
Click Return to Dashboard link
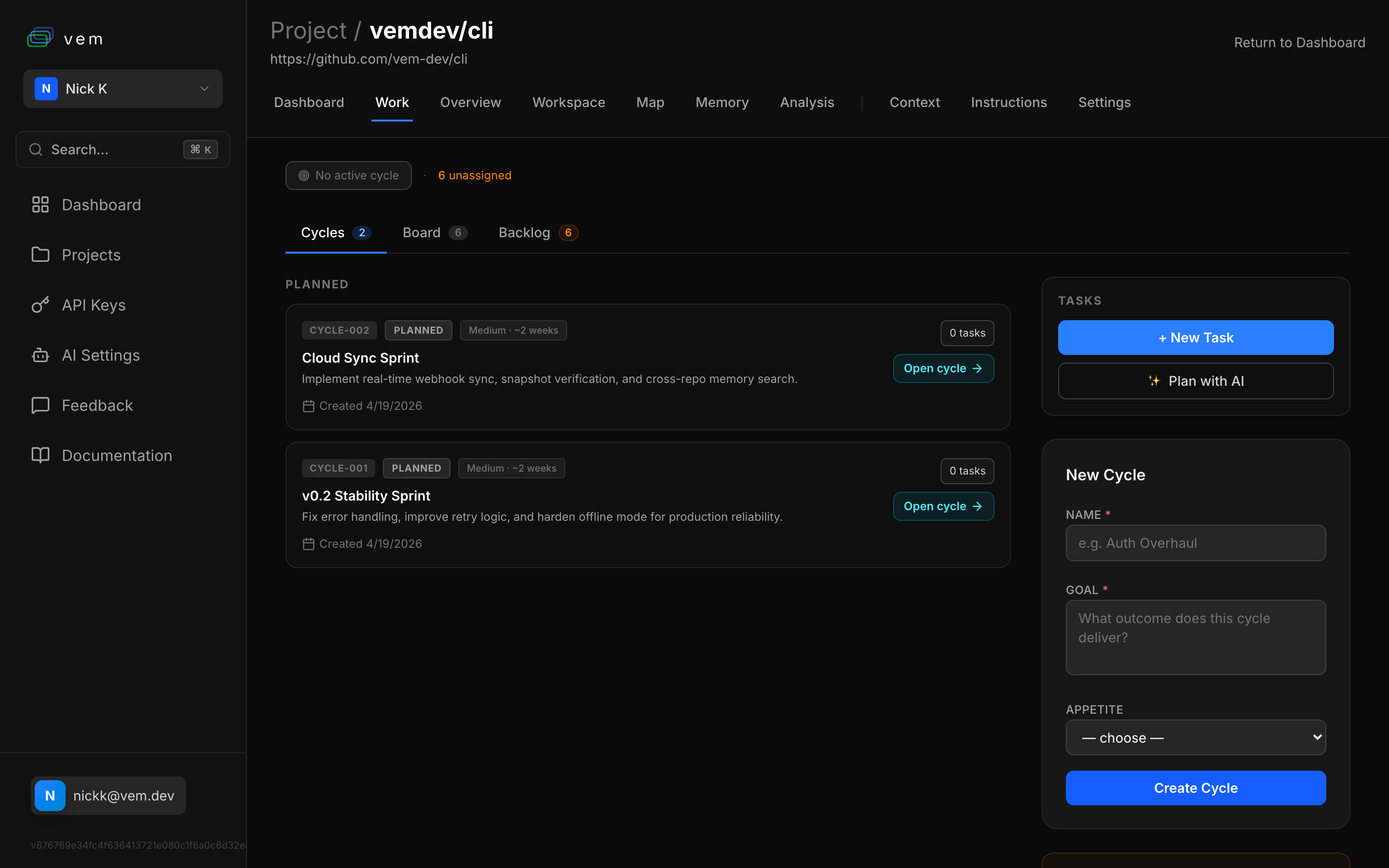(1299, 42)
